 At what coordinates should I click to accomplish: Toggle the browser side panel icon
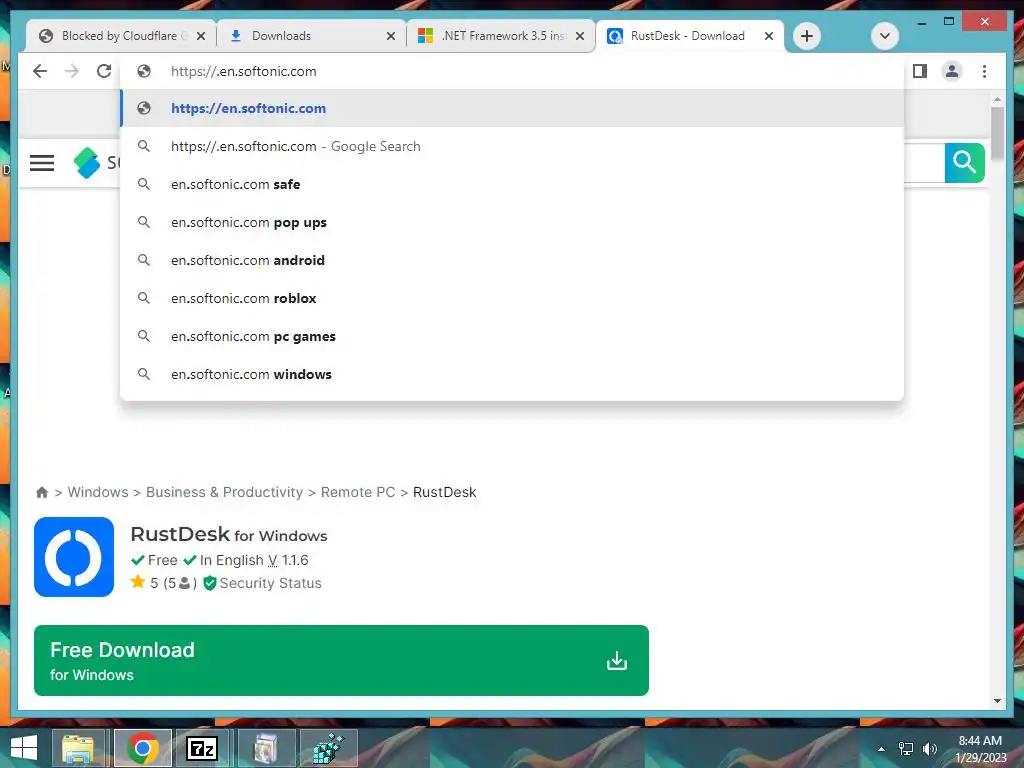tap(920, 71)
